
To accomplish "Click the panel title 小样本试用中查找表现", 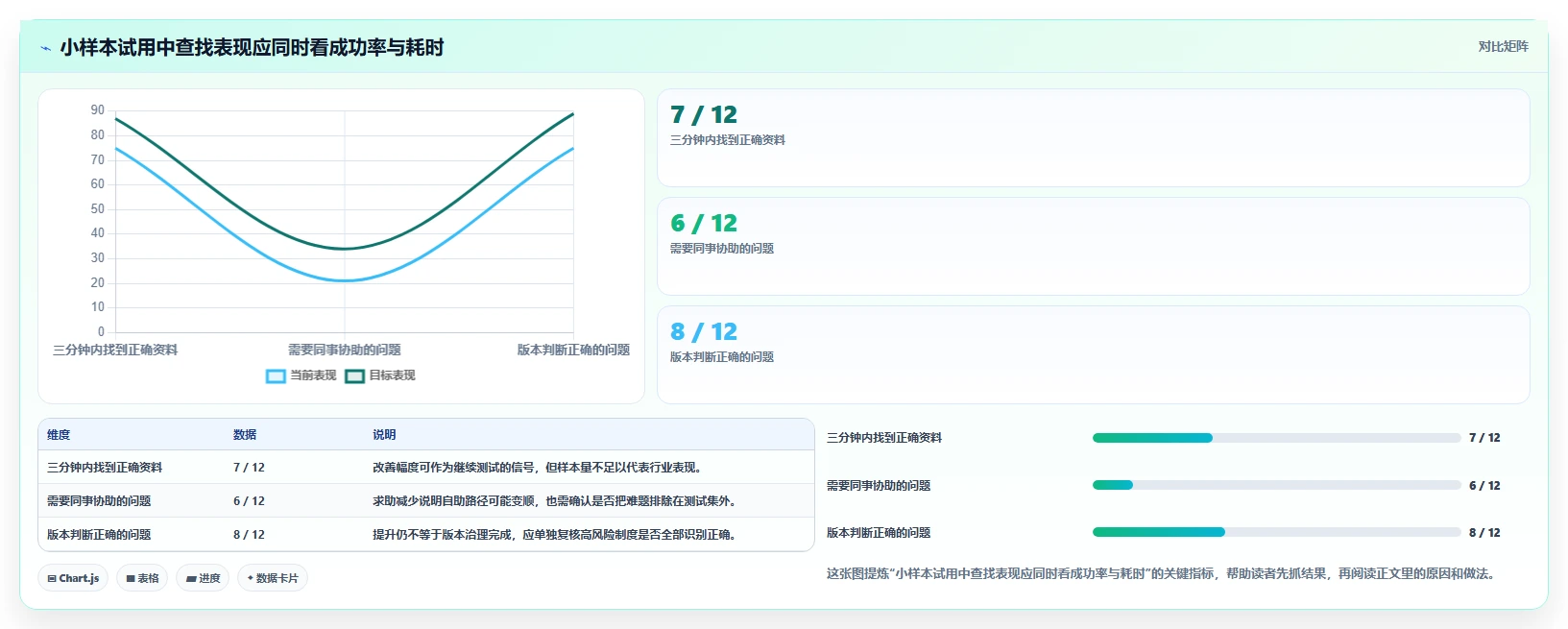I will [252, 48].
